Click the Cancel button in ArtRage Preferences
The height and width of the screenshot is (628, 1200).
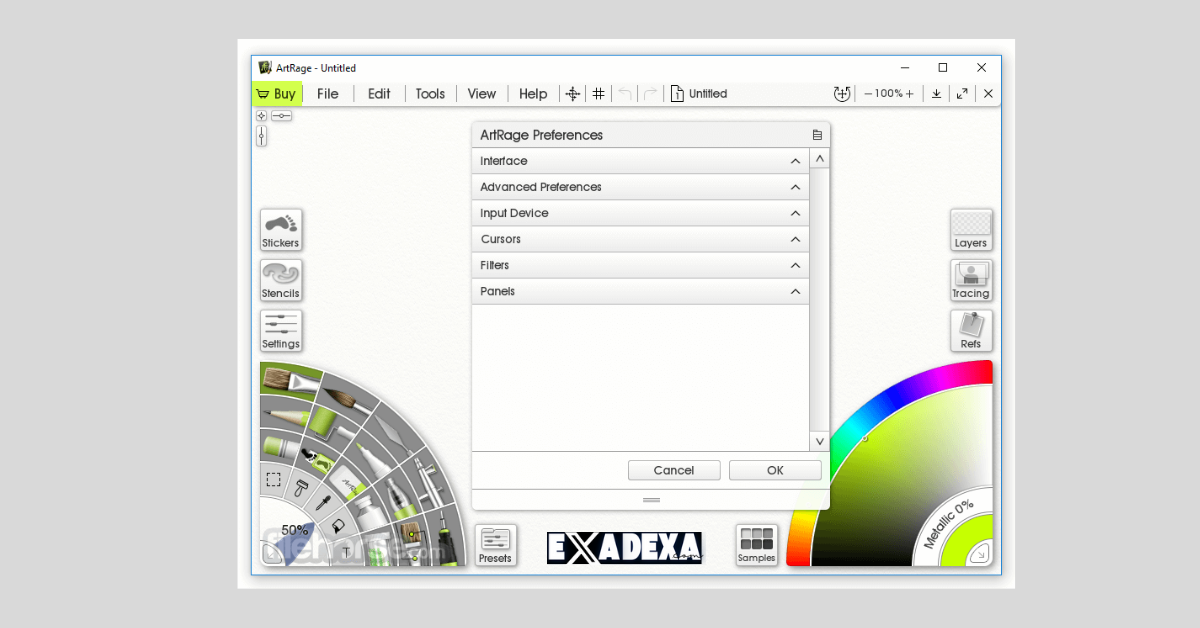click(673, 470)
